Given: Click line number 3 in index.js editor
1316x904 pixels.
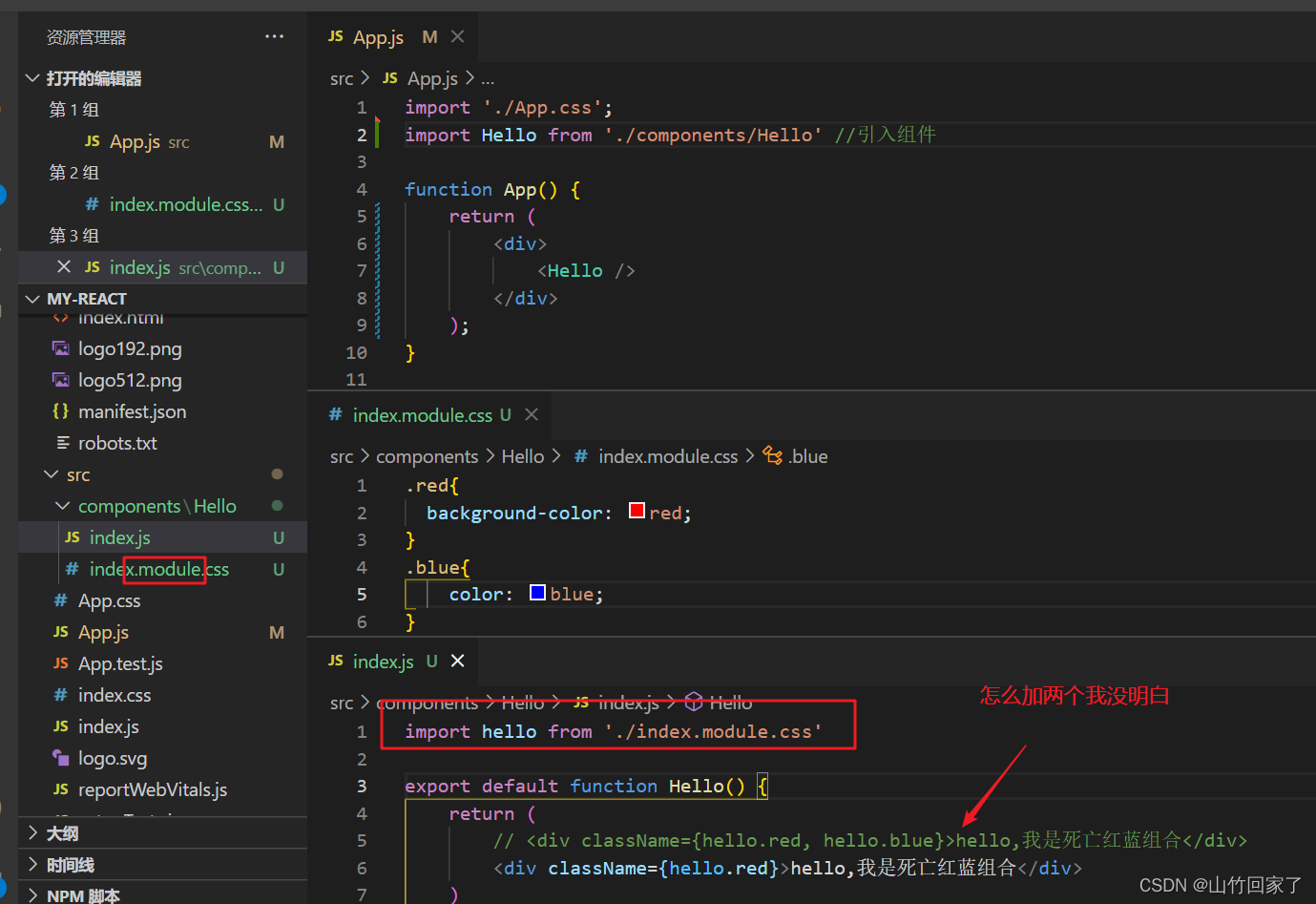Looking at the screenshot, I should (362, 786).
